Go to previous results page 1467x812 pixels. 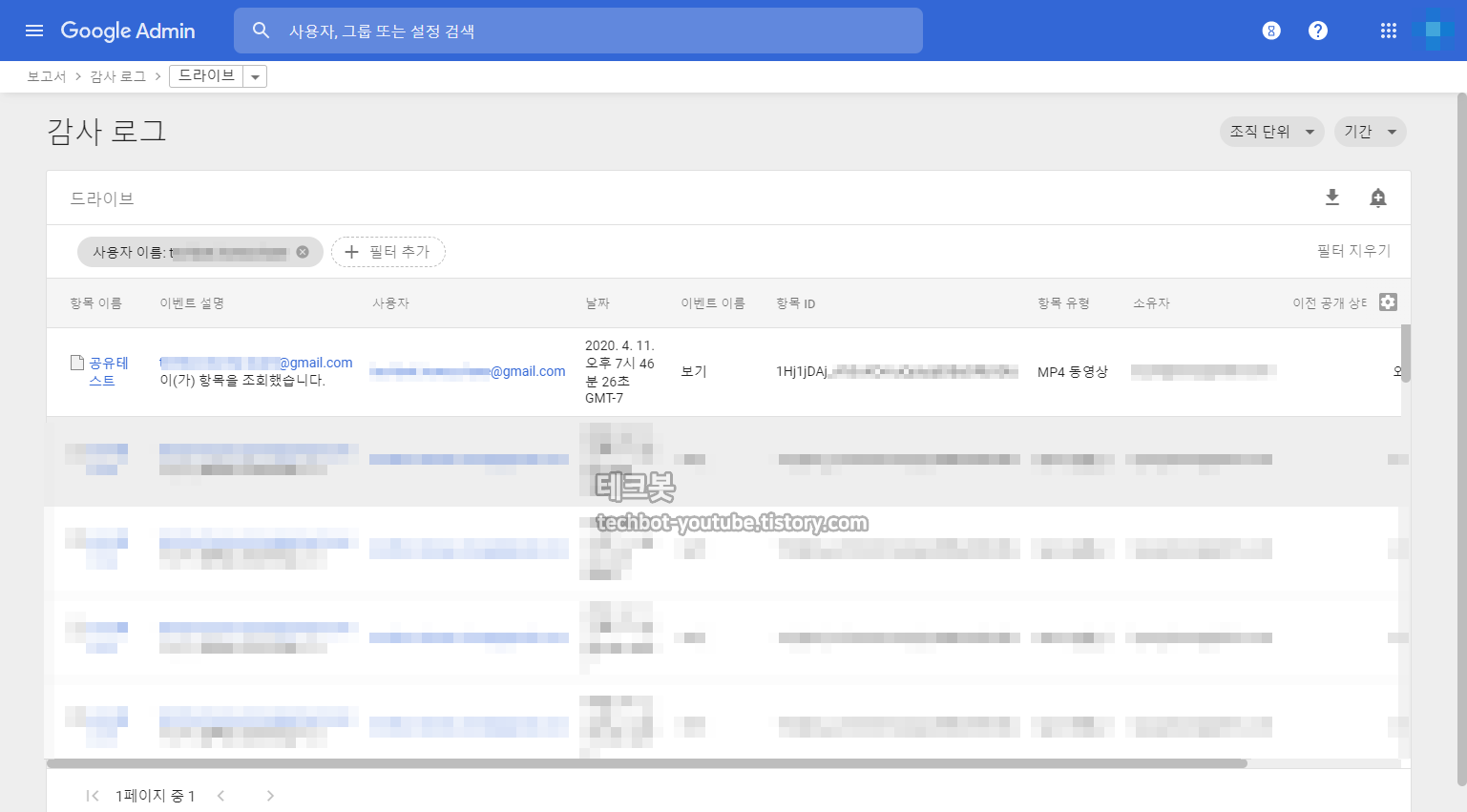[220, 796]
